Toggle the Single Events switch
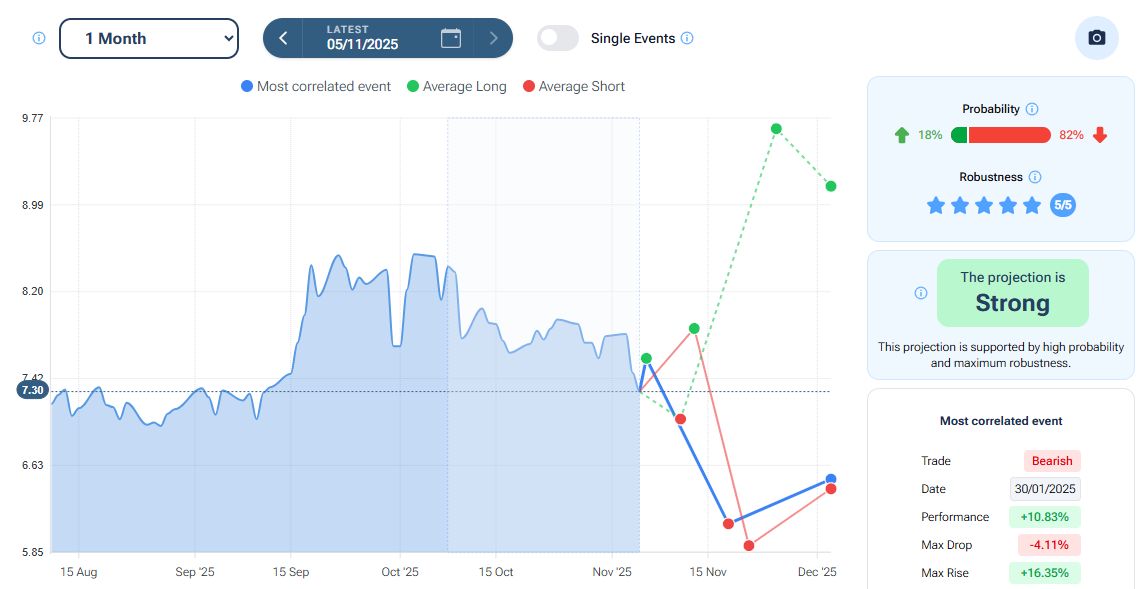The width and height of the screenshot is (1137, 589). (558, 38)
